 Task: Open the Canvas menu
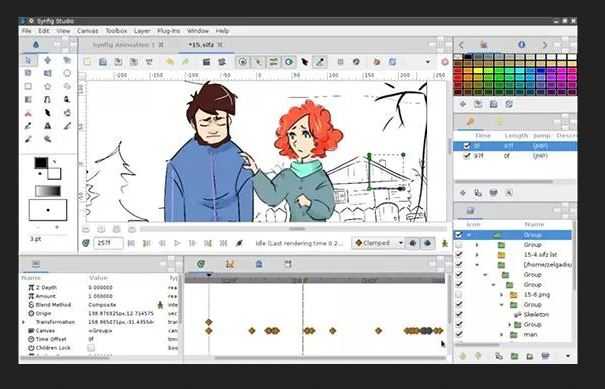(88, 31)
